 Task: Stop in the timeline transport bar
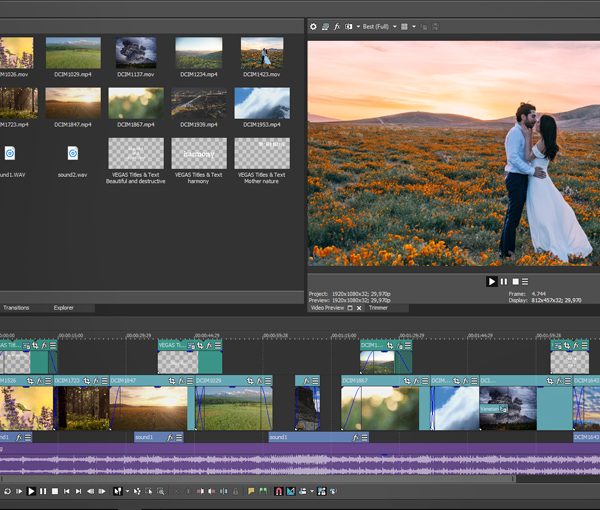point(55,491)
